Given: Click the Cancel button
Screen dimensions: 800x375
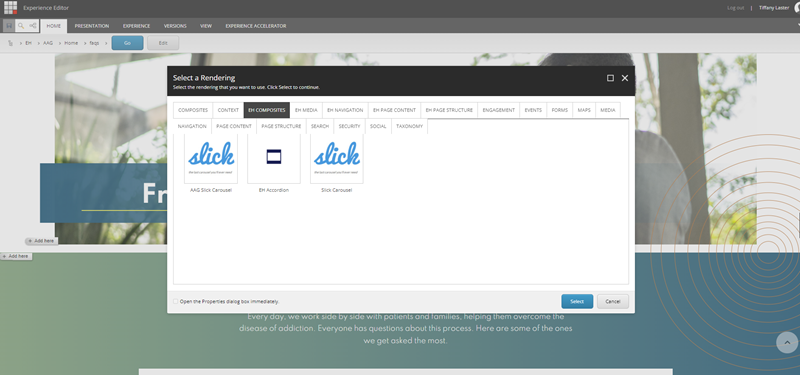Looking at the screenshot, I should tap(613, 302).
